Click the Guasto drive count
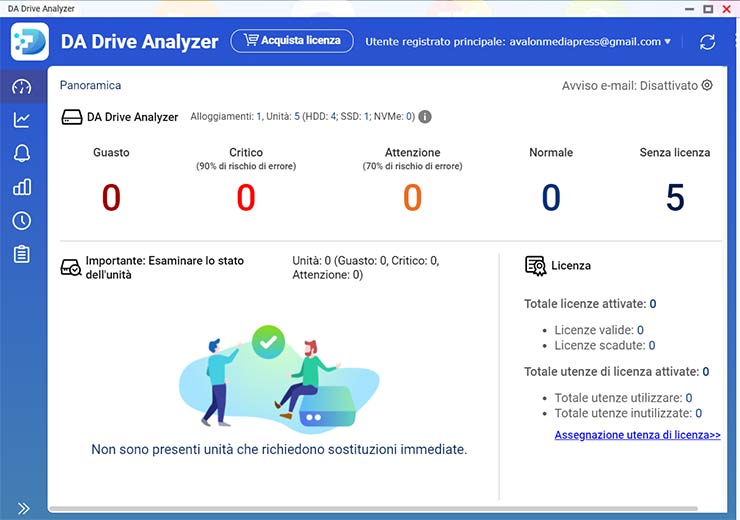 click(x=111, y=198)
